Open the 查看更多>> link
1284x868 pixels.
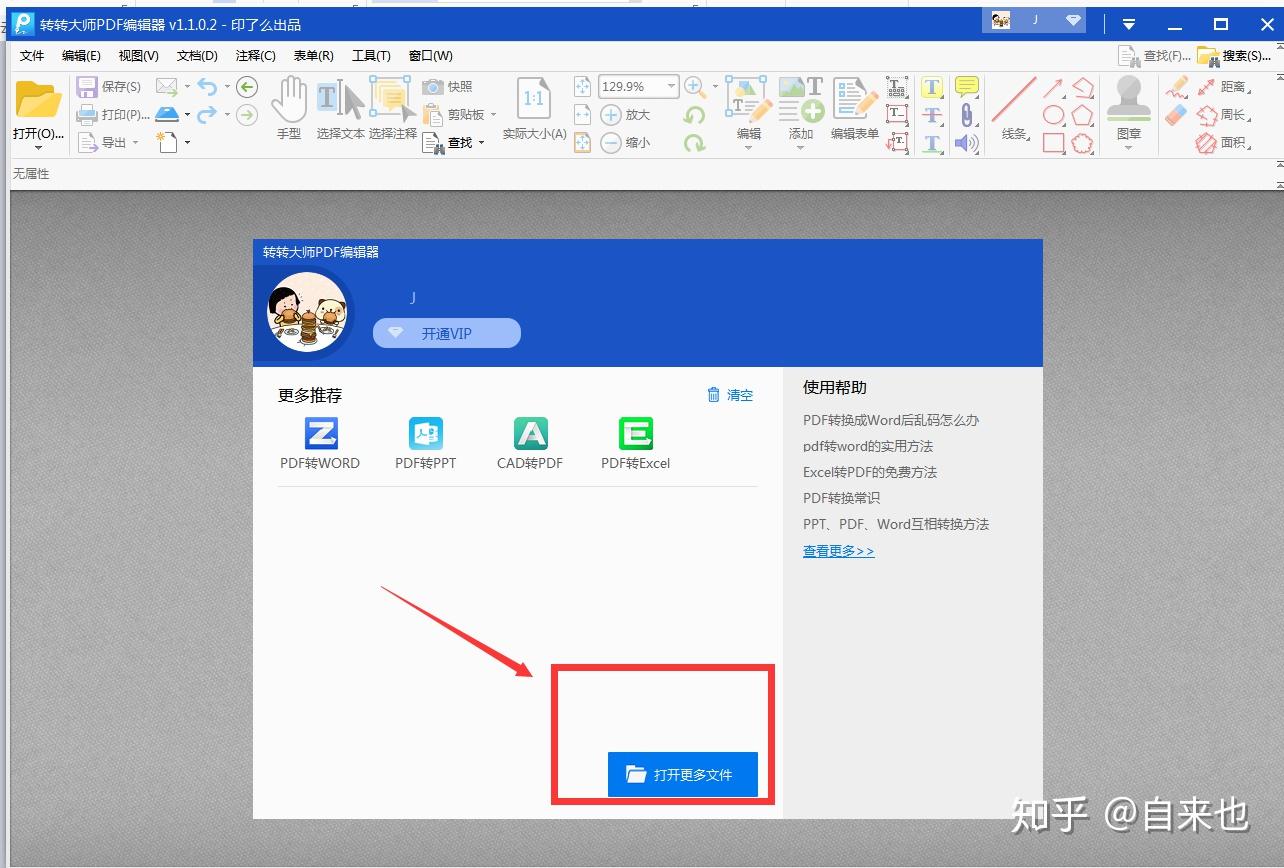coord(838,551)
